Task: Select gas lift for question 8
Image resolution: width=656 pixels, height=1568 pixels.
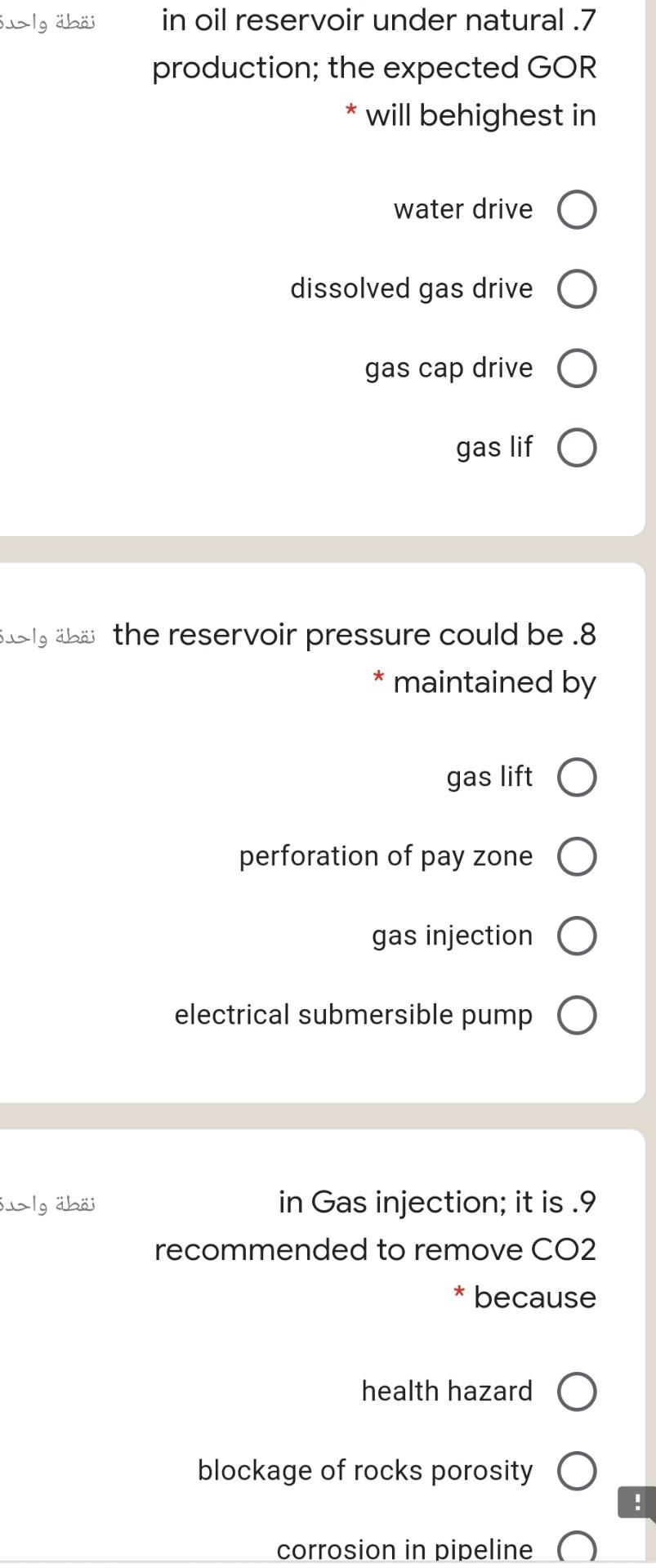Action: [x=576, y=777]
